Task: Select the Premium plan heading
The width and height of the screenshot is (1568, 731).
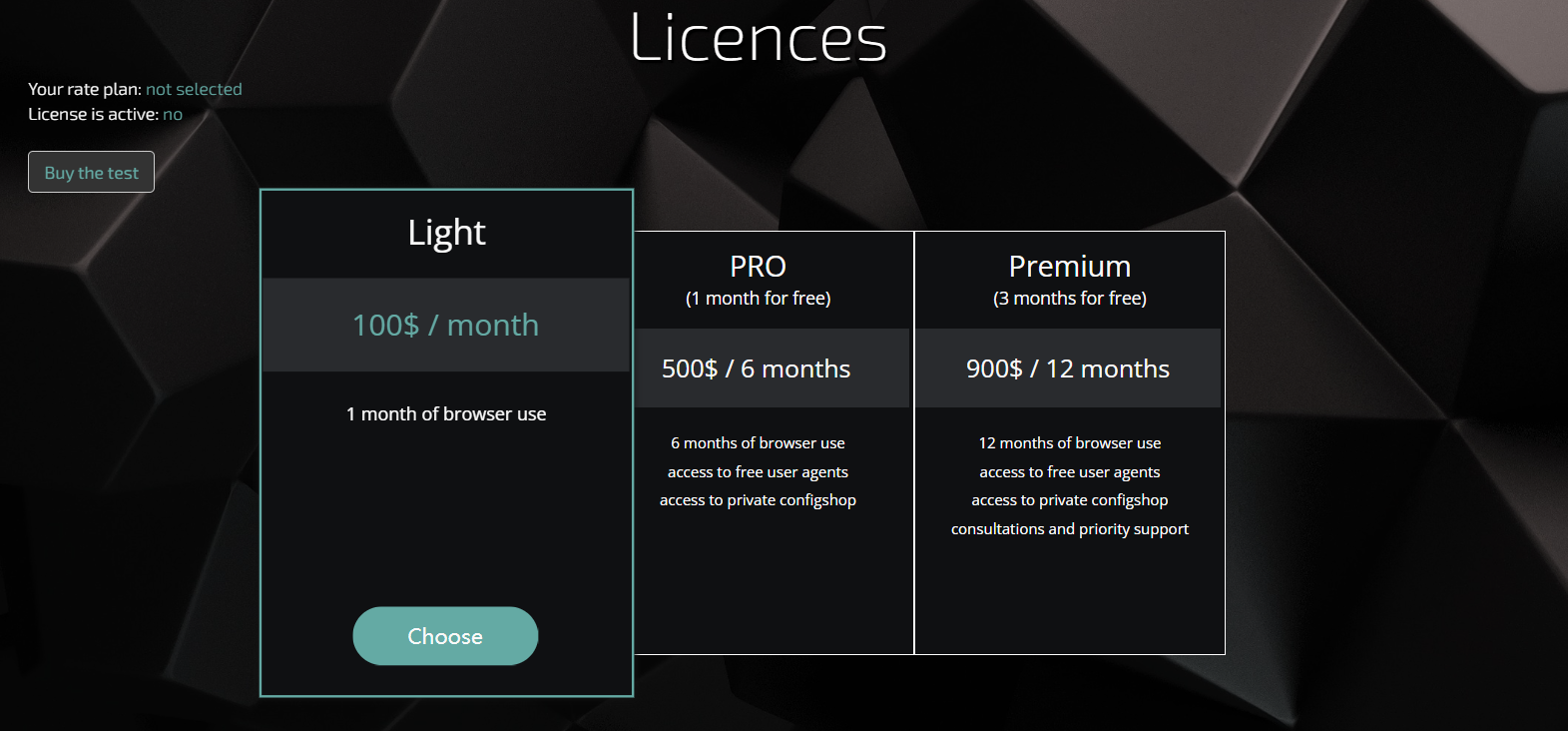Action: click(1069, 267)
